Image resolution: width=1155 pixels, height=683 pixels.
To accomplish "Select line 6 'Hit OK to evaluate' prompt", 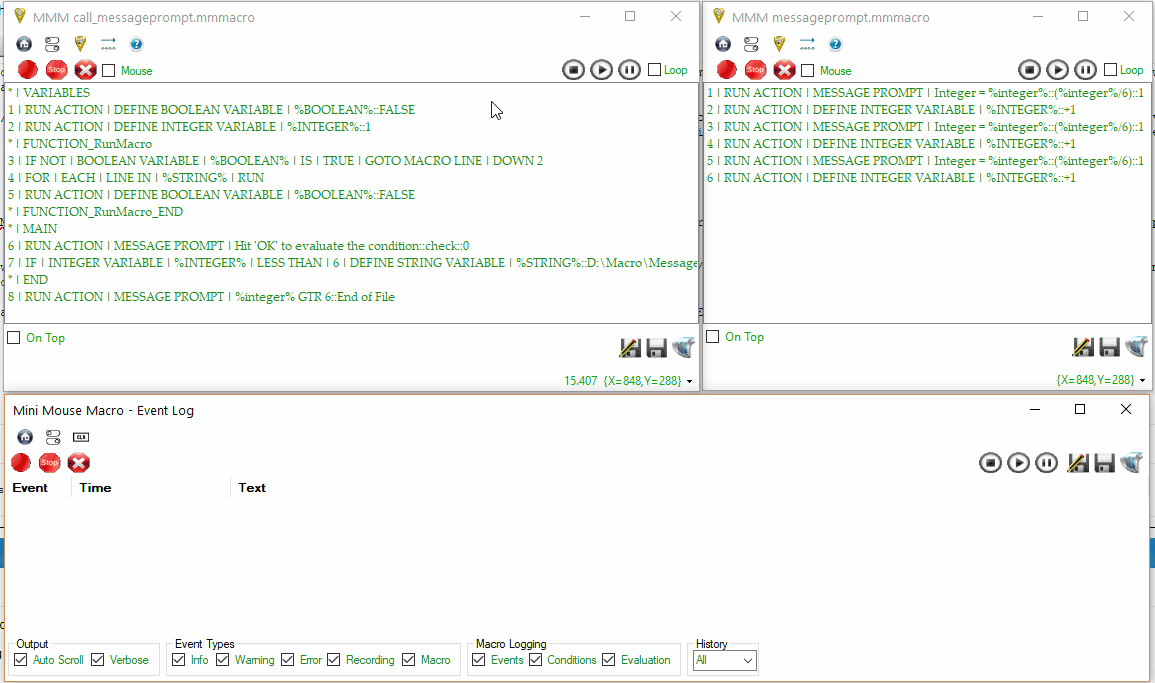I will [x=238, y=246].
